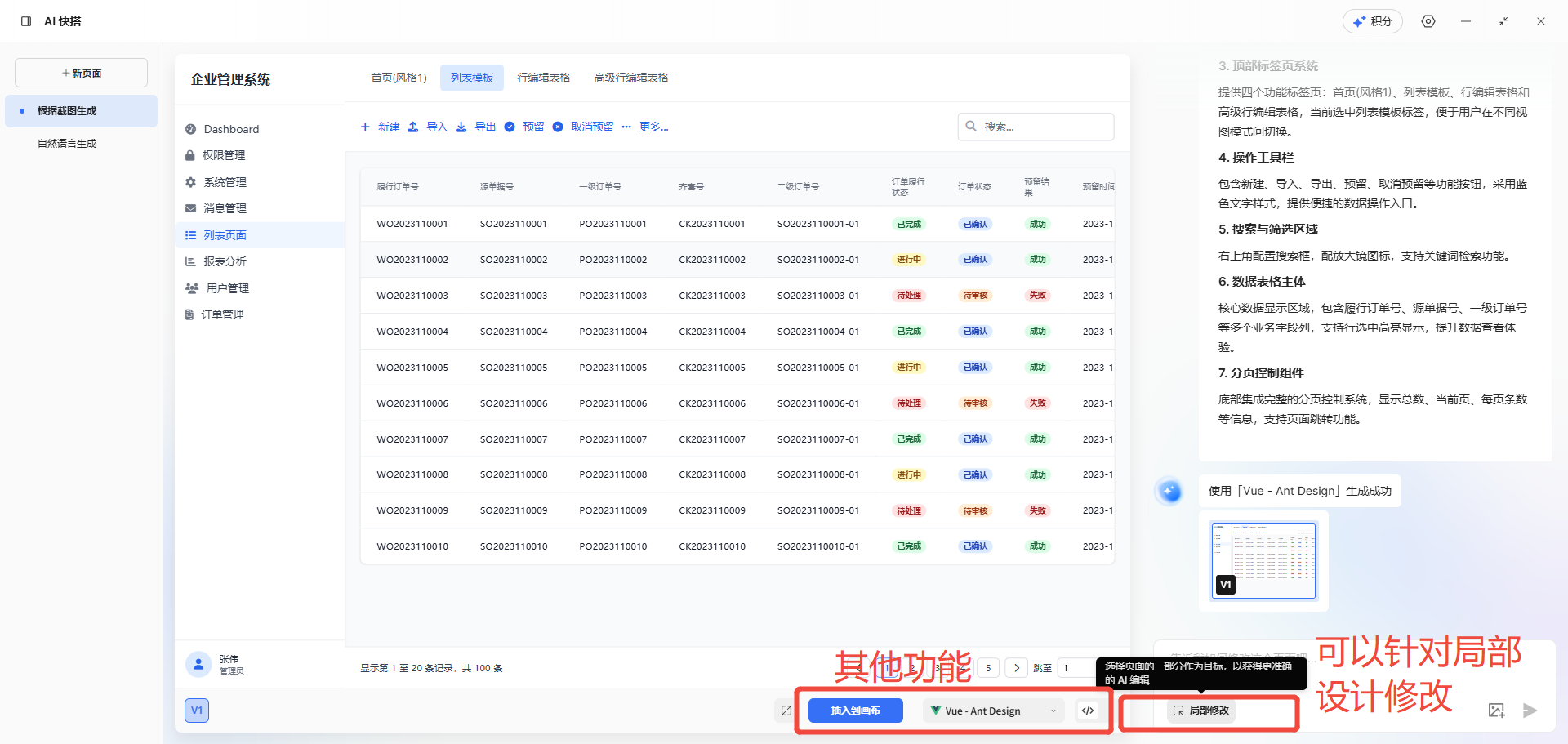Click the 导入 import toolbar item
The height and width of the screenshot is (744, 1568).
pos(428,127)
